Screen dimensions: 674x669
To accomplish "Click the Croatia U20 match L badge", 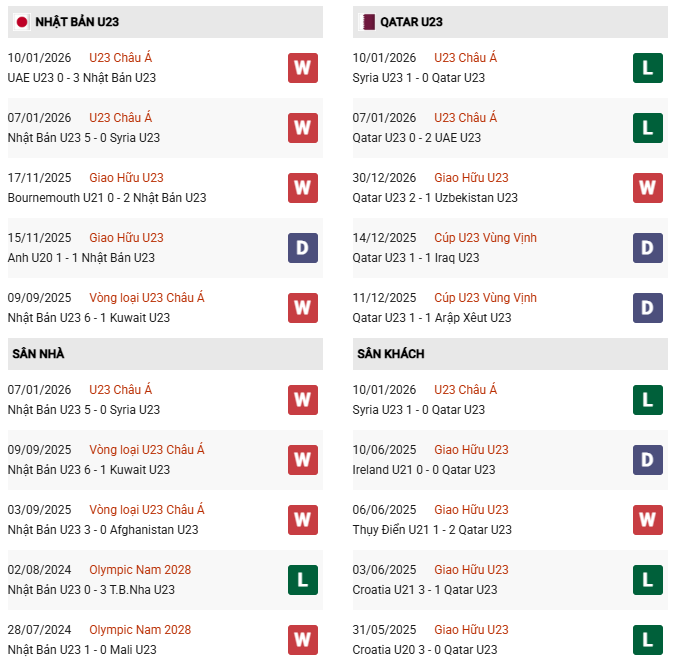I will coord(648,640).
